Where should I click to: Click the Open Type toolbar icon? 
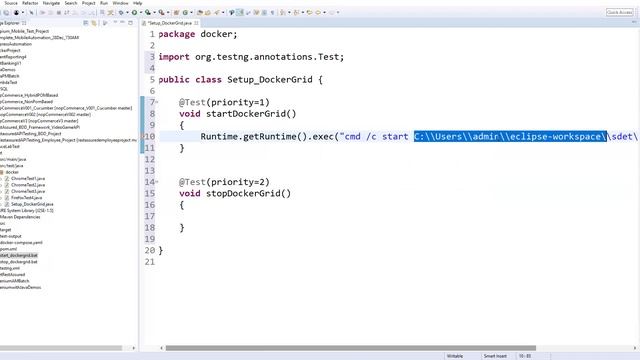tap(200, 13)
